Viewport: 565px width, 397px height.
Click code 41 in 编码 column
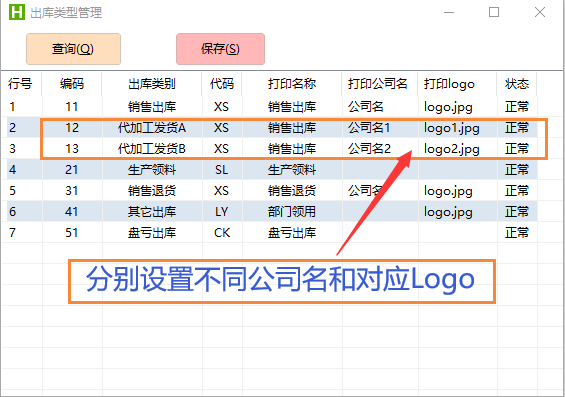(x=72, y=211)
